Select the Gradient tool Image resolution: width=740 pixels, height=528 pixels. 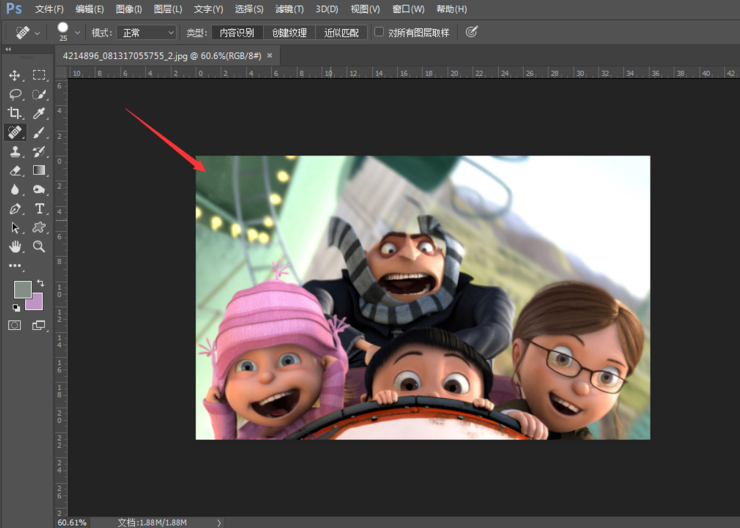[39, 170]
